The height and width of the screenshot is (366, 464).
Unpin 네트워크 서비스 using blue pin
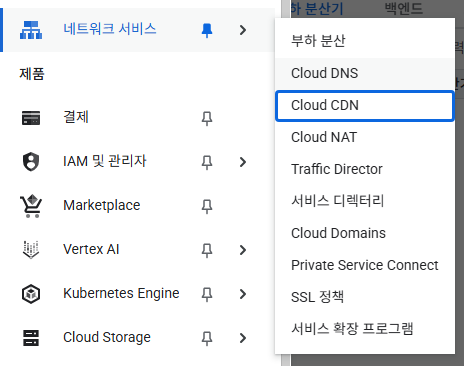point(207,30)
